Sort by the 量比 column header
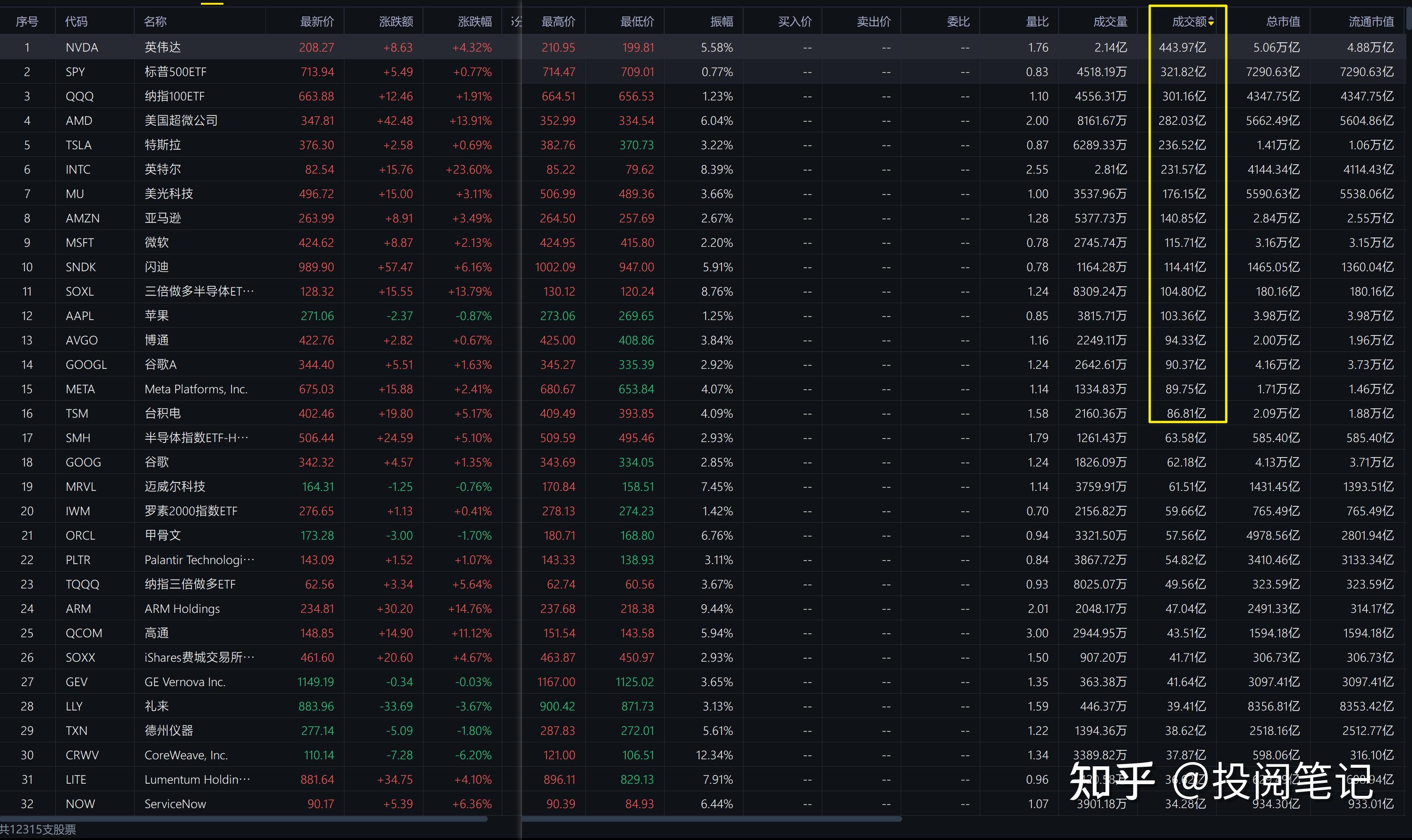This screenshot has width=1412, height=840. coord(1037,22)
